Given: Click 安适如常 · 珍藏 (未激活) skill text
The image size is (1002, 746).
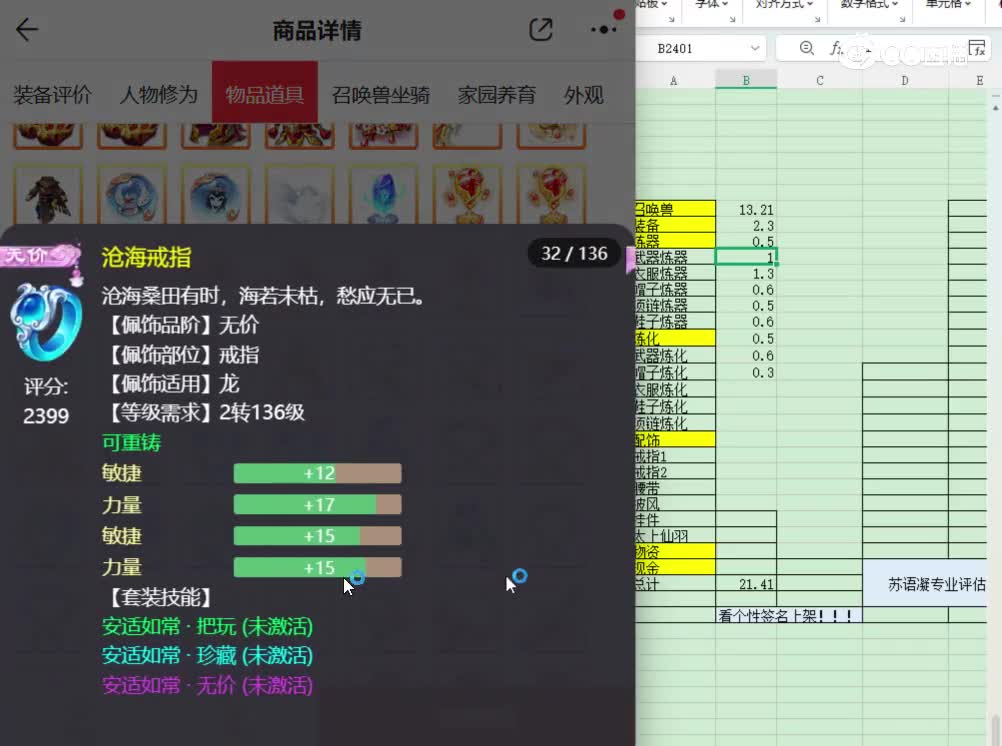Looking at the screenshot, I should pyautogui.click(x=208, y=656).
